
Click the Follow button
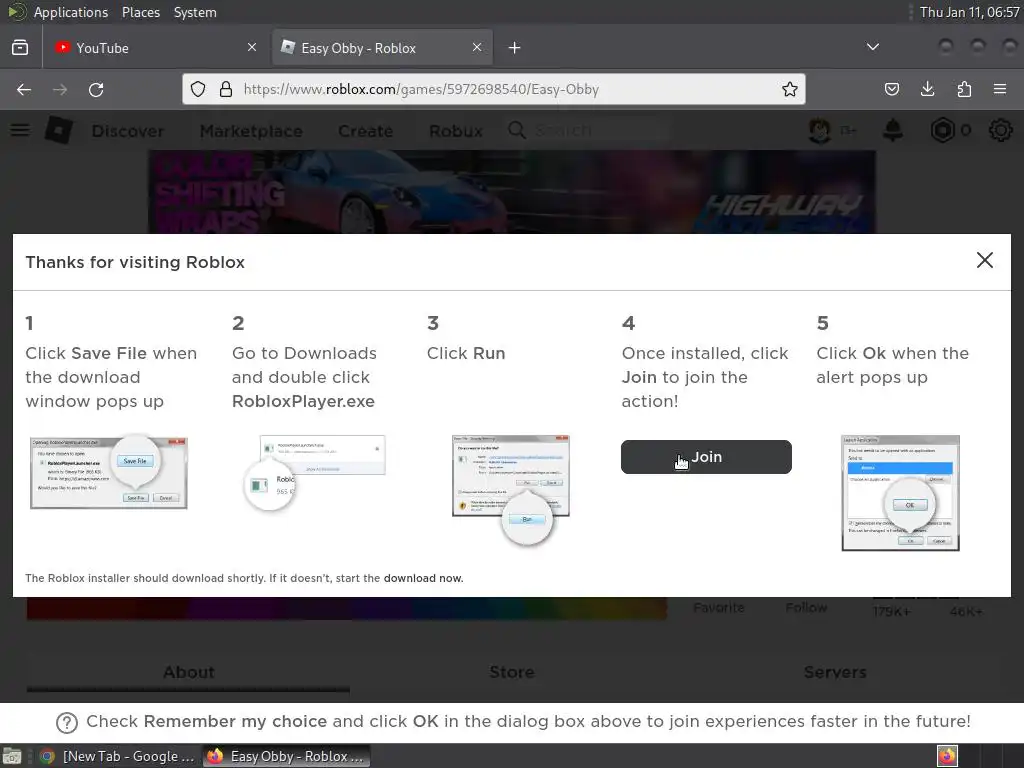coord(806,607)
